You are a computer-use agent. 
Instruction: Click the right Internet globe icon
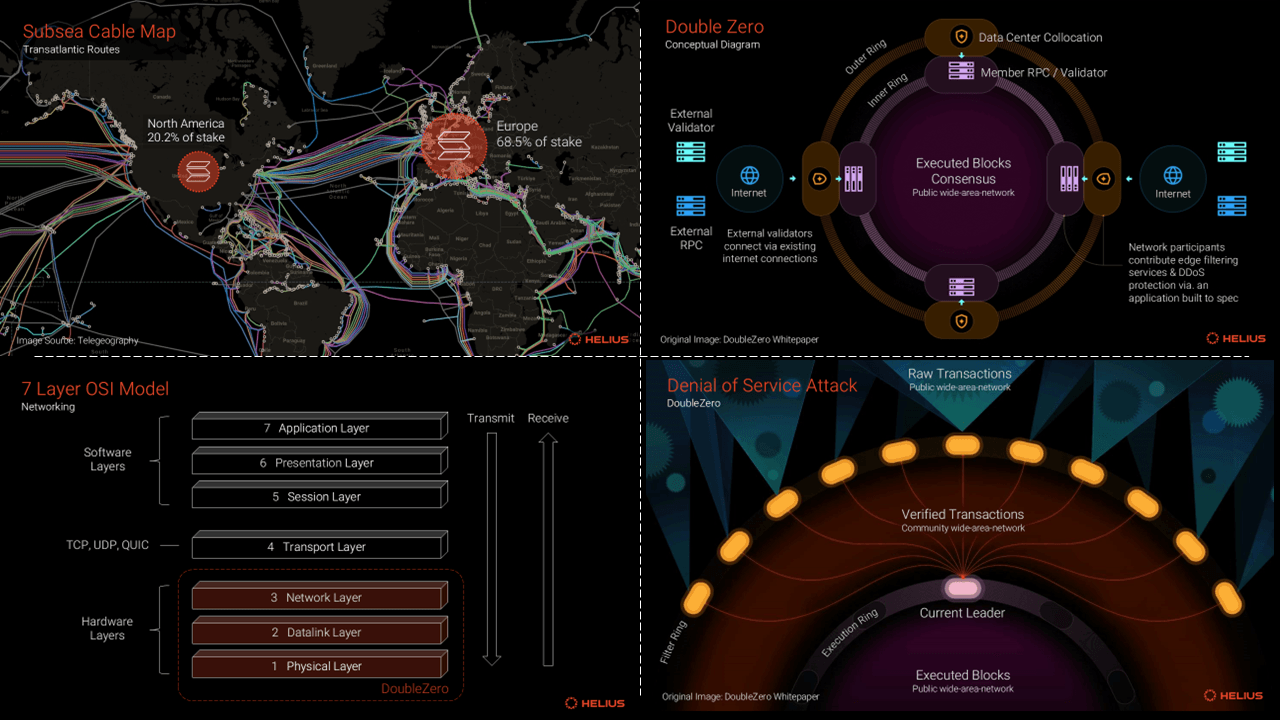pos(1173,177)
